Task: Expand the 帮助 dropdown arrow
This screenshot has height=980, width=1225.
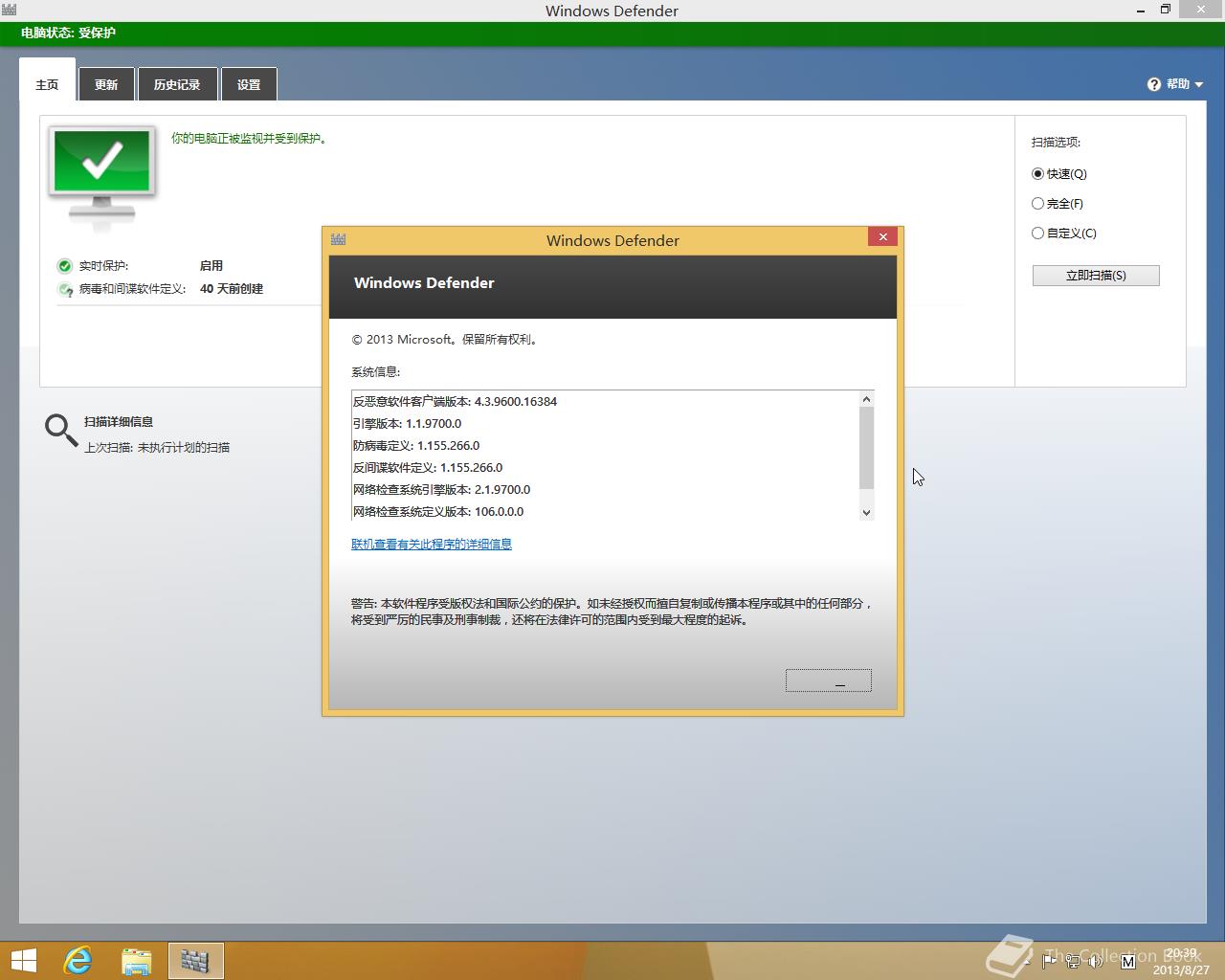Action: point(1199,85)
